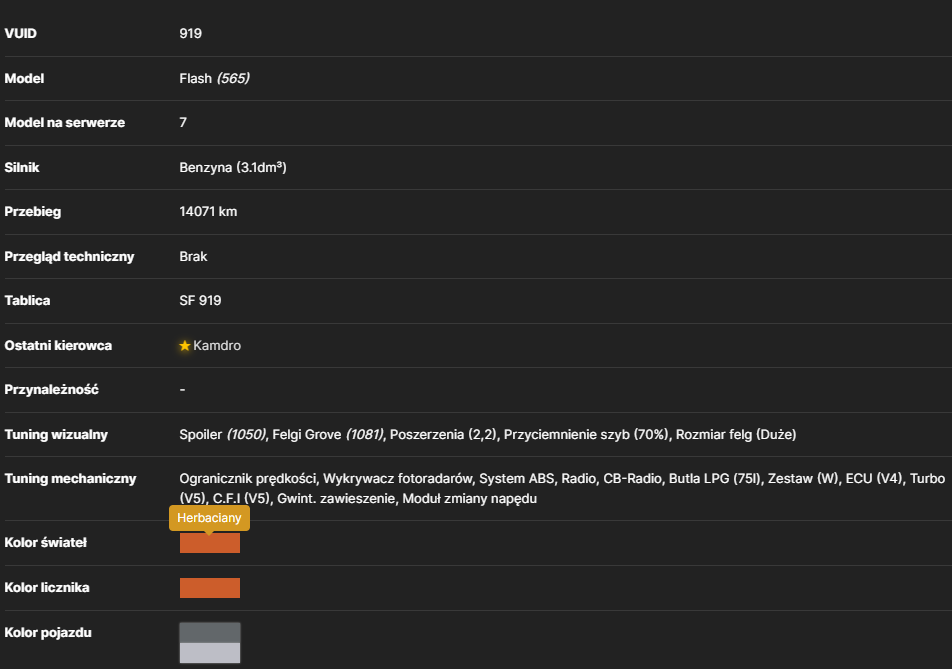Click the Tuning mechaniczny row label

70,479
